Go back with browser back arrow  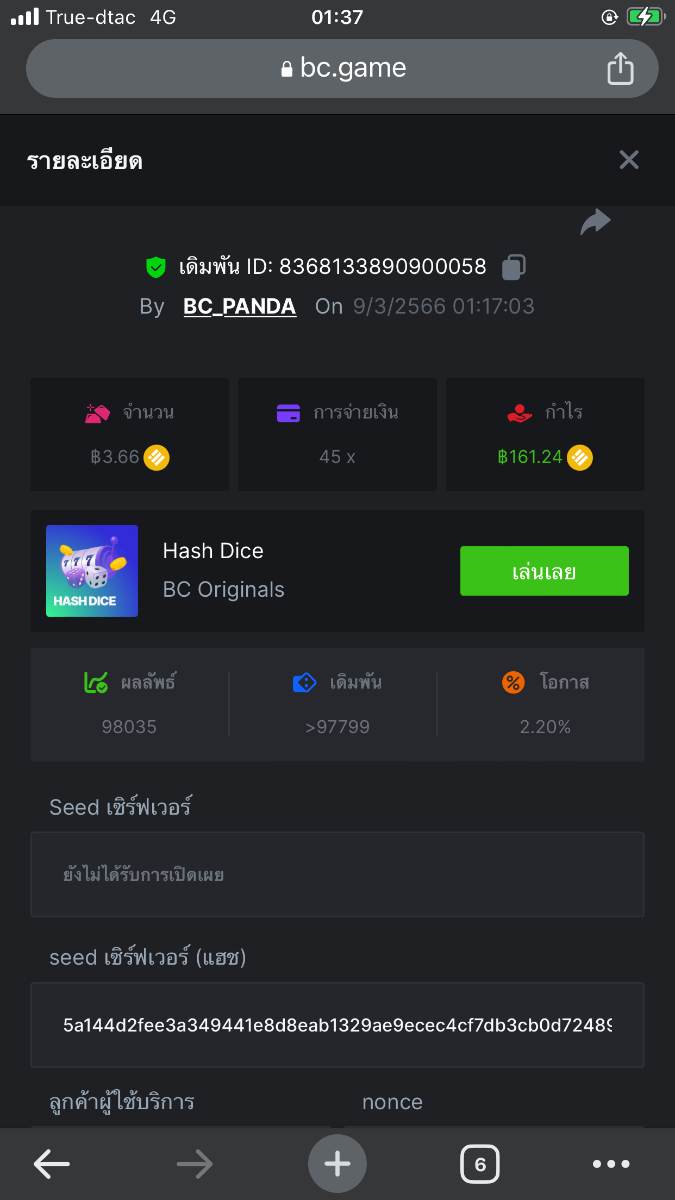click(x=52, y=1163)
